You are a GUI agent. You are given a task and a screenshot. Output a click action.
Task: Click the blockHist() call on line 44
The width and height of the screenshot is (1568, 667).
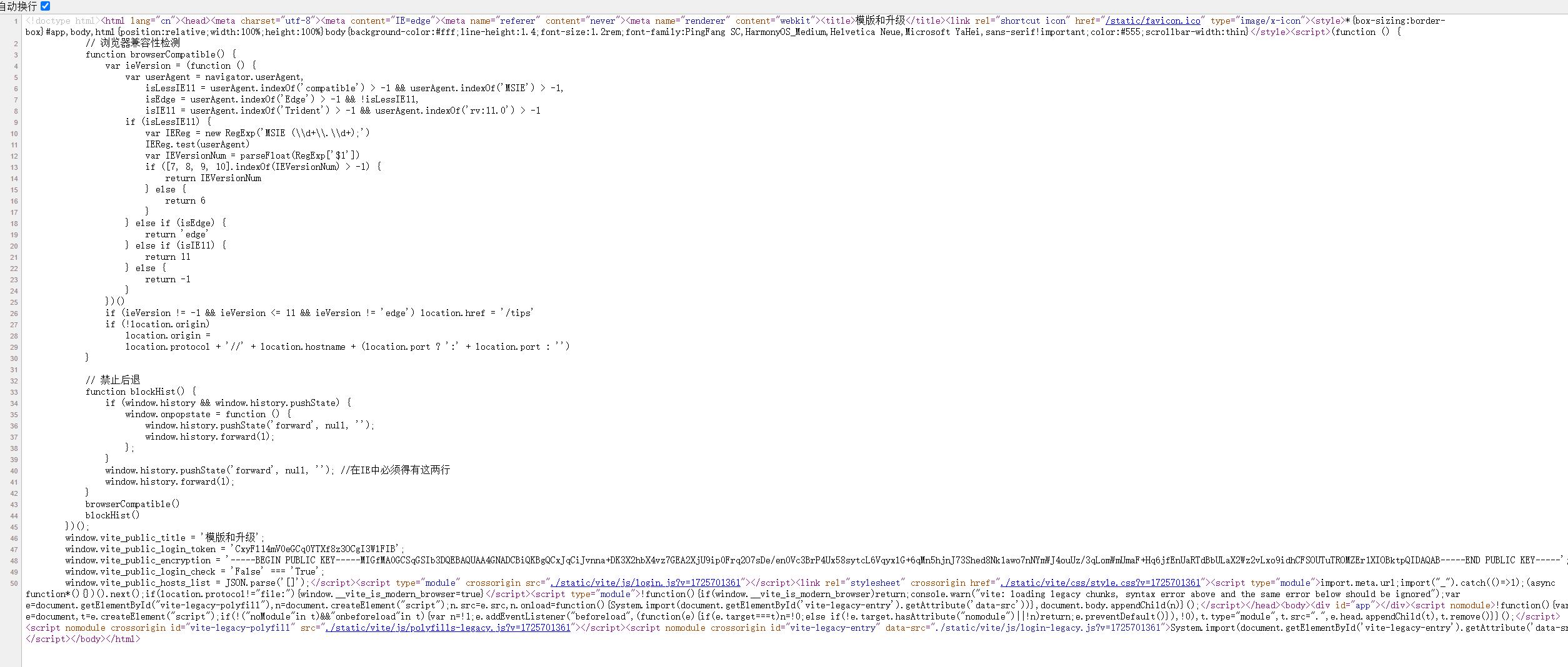[112, 515]
